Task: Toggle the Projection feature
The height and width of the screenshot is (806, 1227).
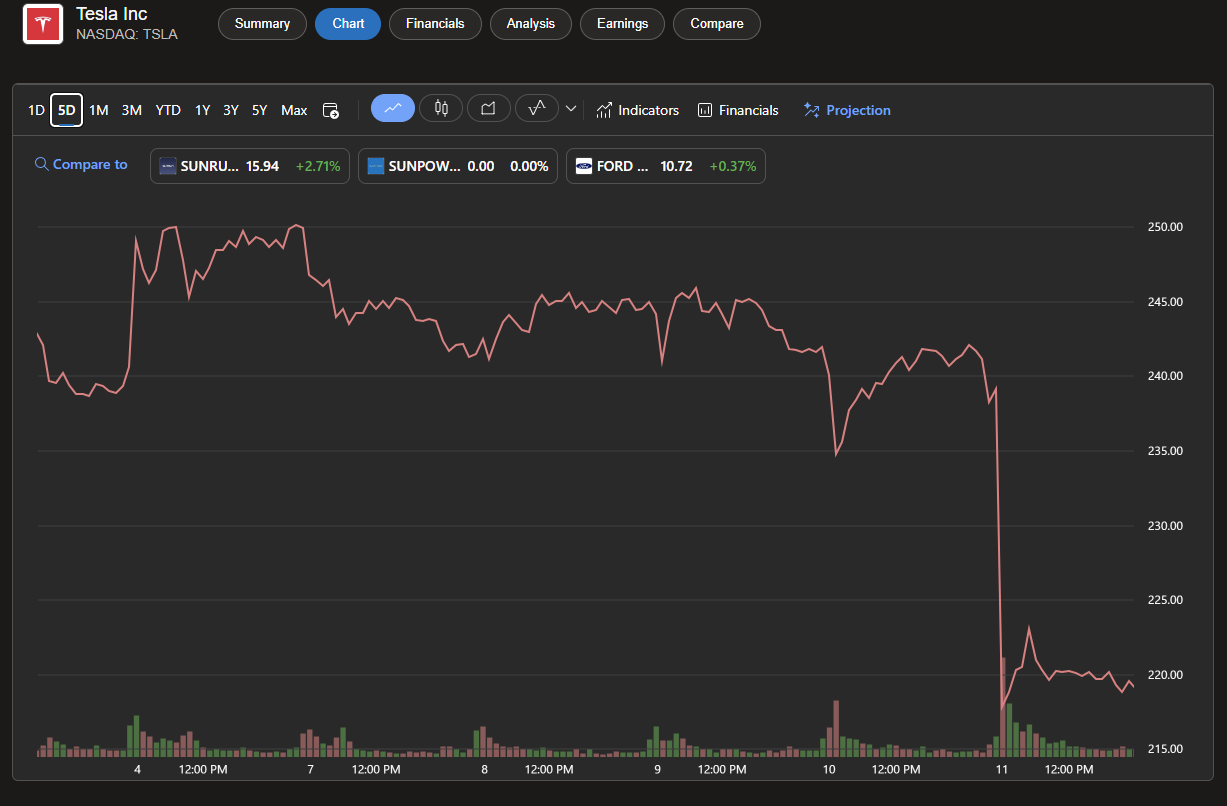Action: 847,110
